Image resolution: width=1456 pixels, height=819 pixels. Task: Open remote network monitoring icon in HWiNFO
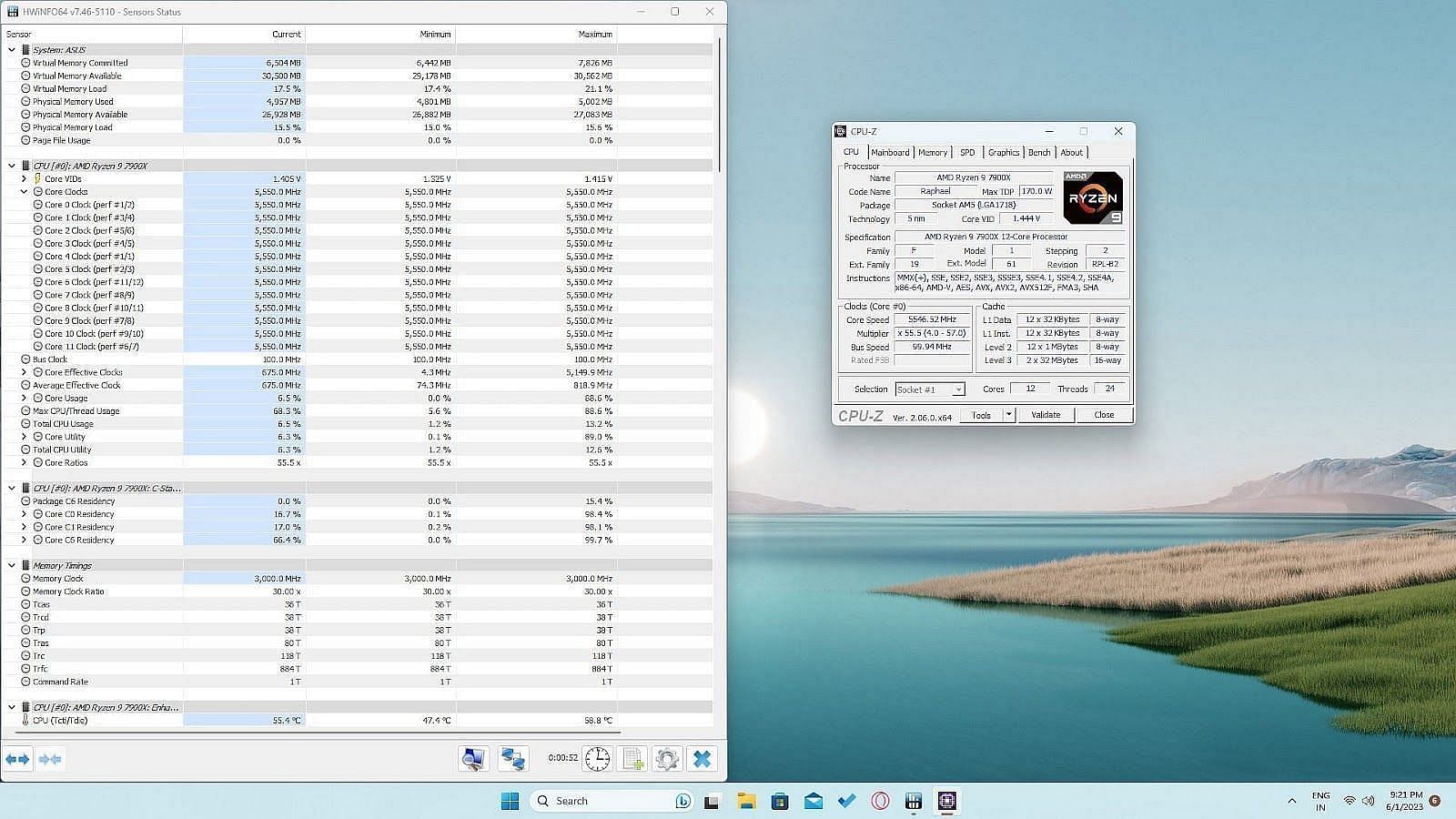point(512,758)
